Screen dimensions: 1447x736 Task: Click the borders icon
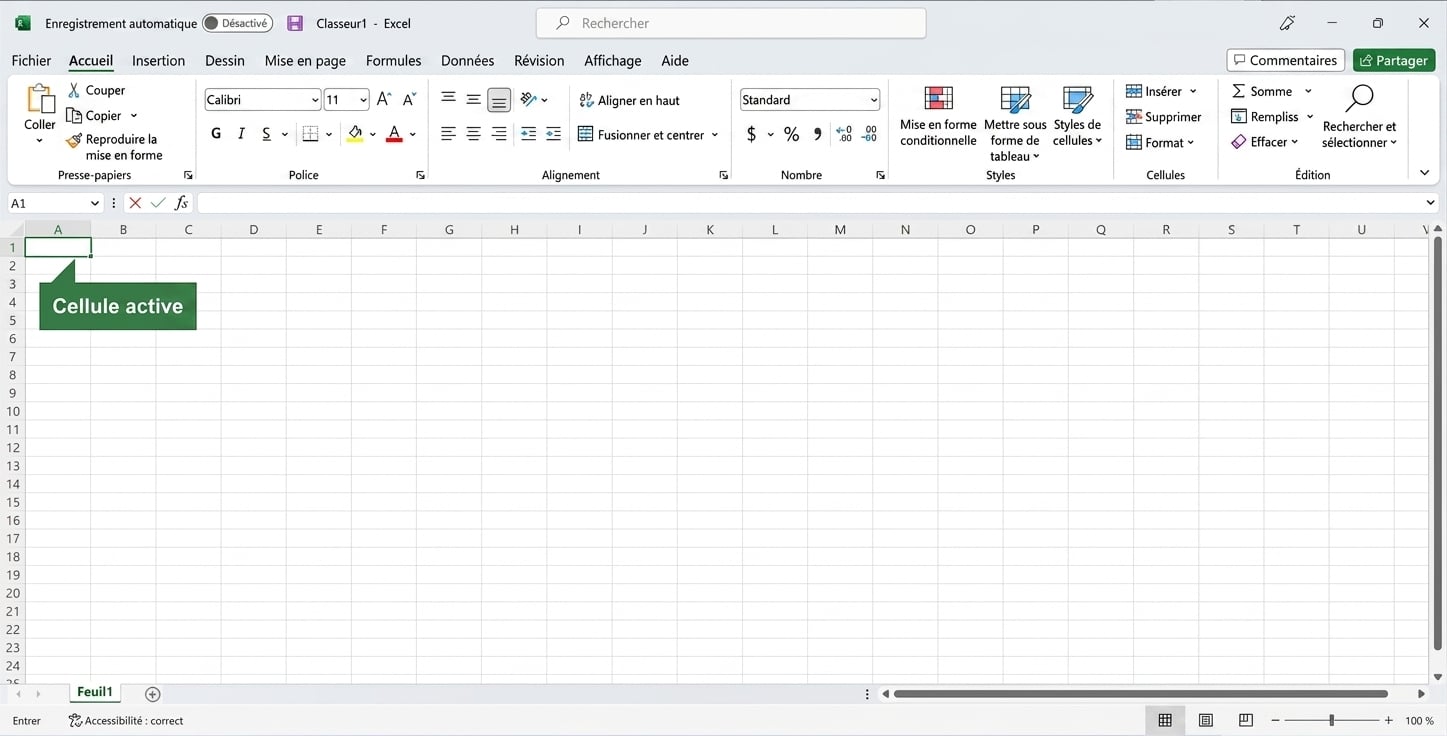click(310, 134)
